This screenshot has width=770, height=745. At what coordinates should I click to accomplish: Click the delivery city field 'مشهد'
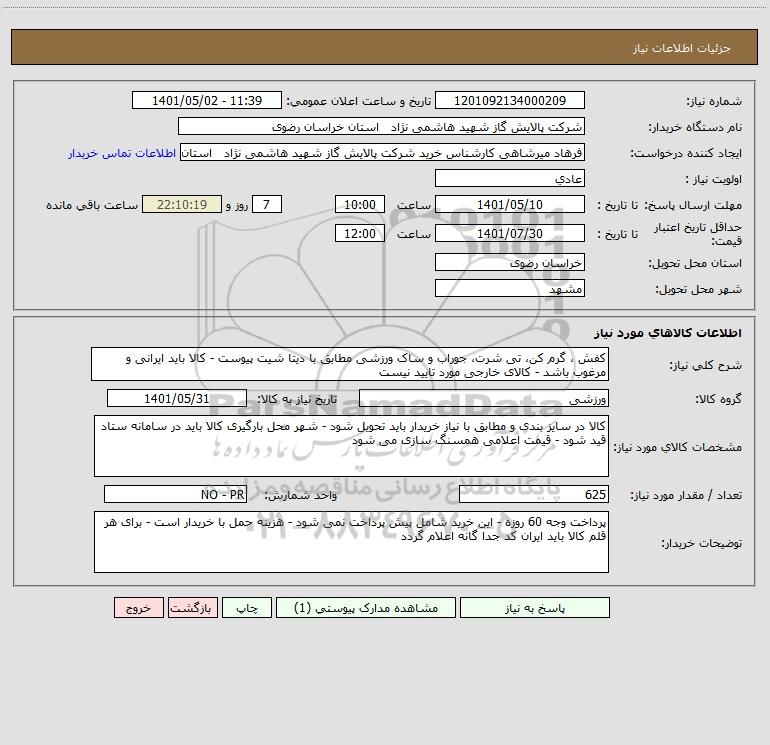click(510, 288)
